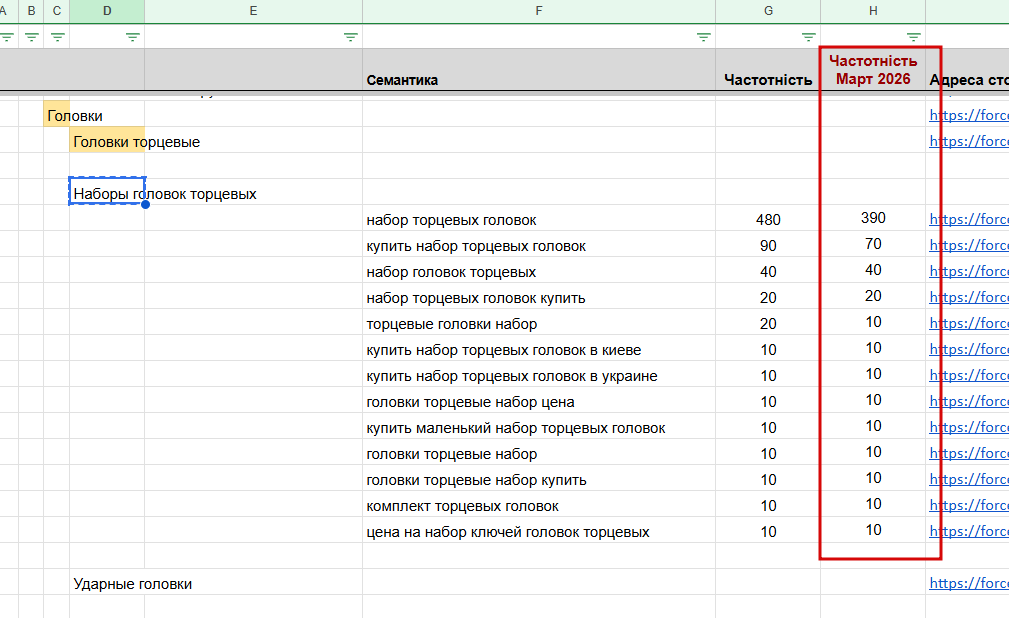Click the 'набор торцевых головок' cell

coord(539,220)
